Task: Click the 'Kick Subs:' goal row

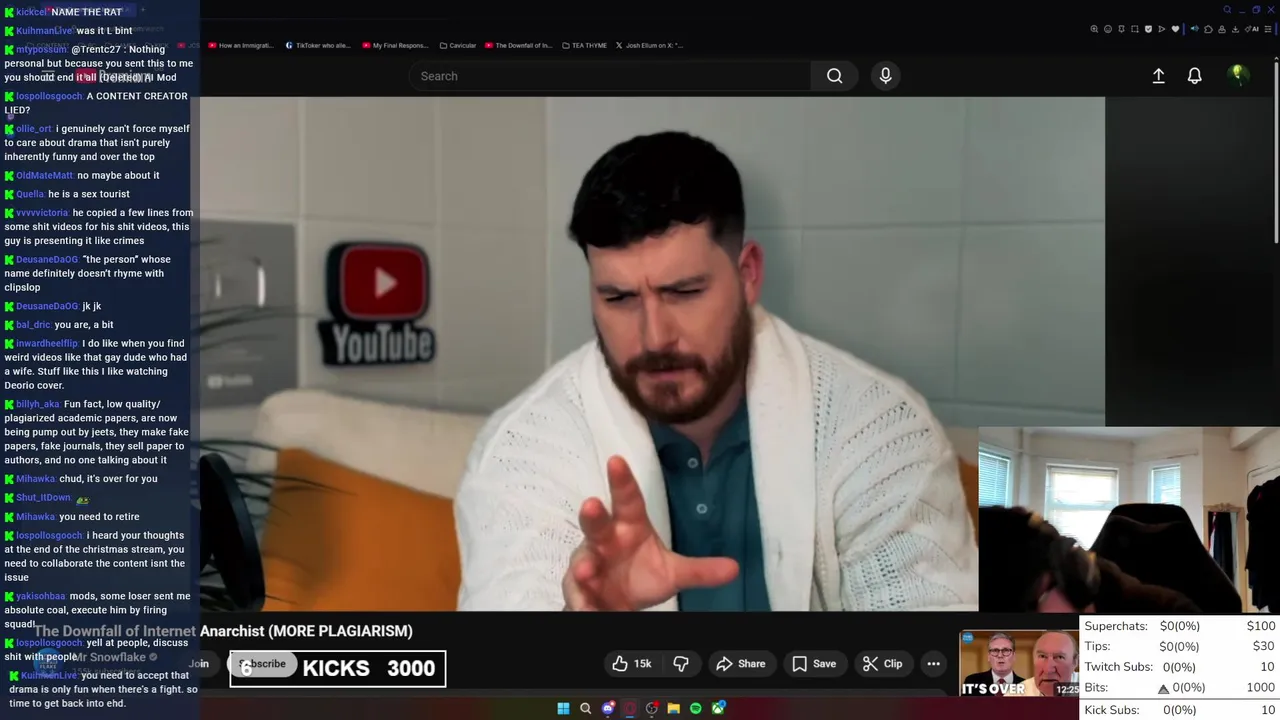Action: [1180, 710]
